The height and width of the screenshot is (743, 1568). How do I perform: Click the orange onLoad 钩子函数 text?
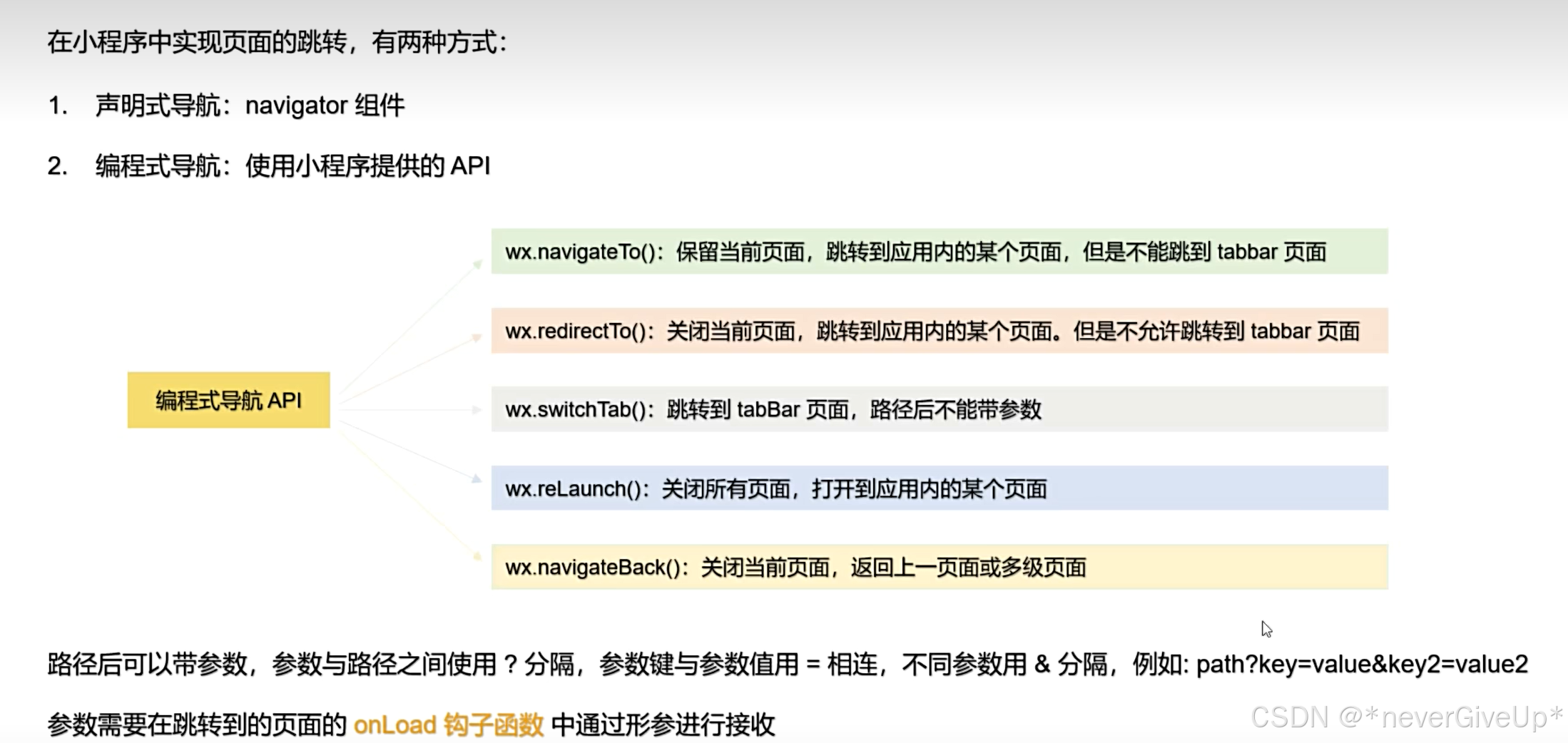tap(449, 724)
